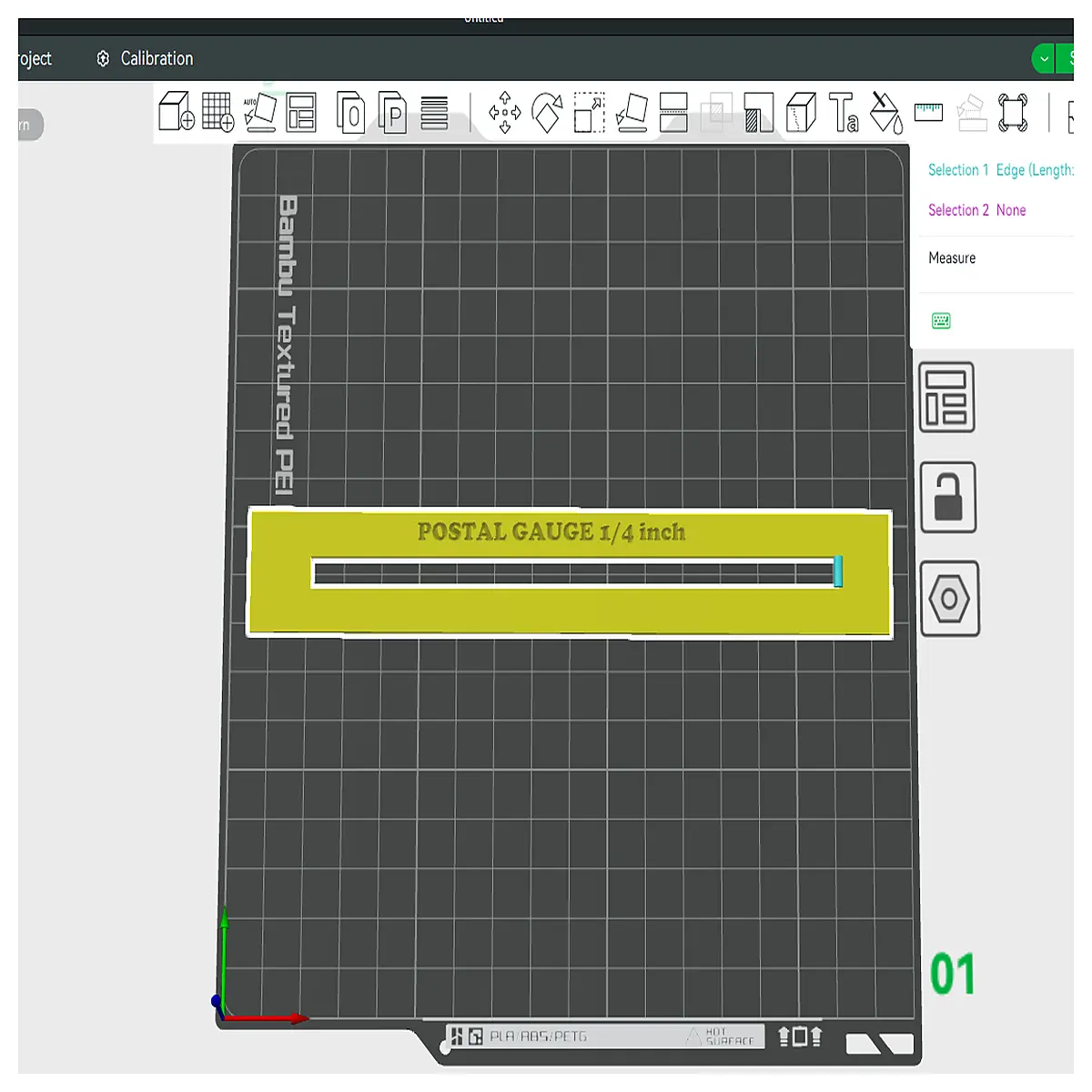
Task: Switch to Assembly view icon
Action: click(x=1013, y=113)
